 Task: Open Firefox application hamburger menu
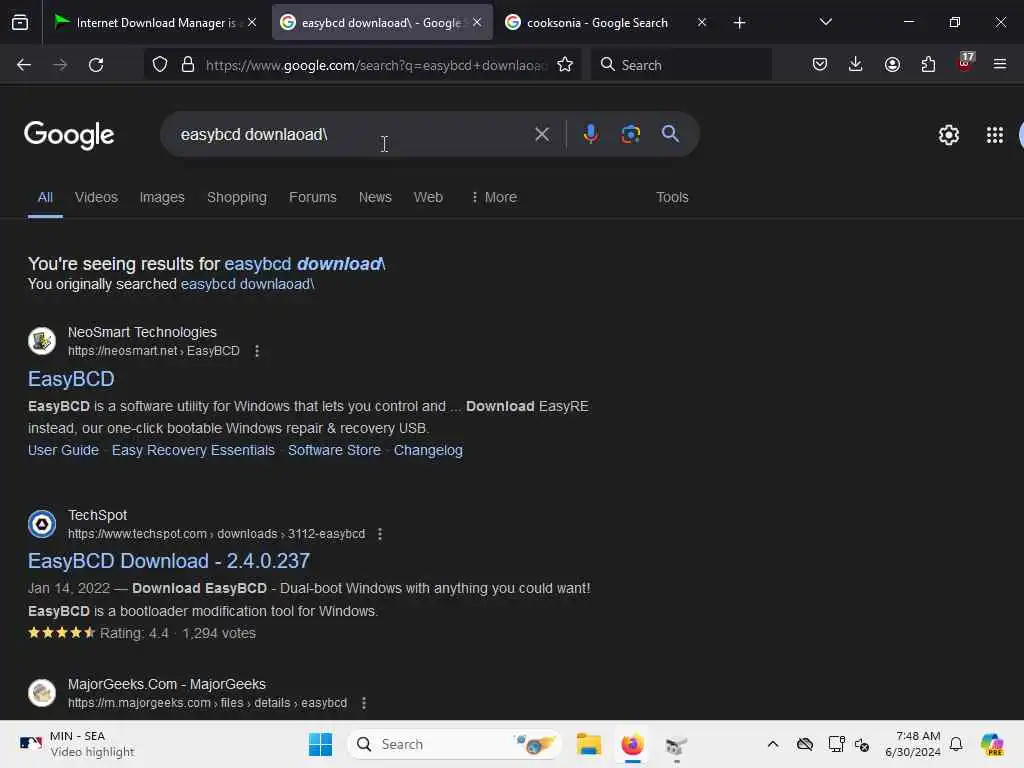pyautogui.click(x=1000, y=65)
